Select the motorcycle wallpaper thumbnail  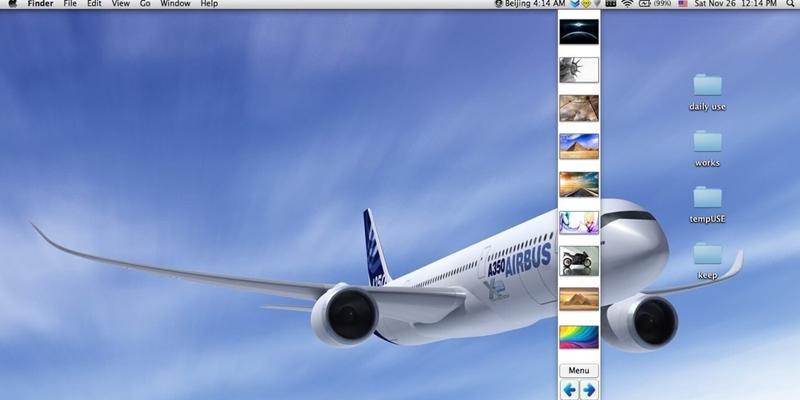579,261
